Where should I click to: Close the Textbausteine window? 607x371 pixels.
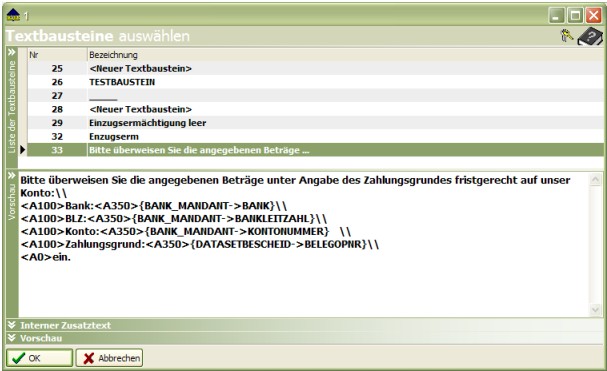593,16
